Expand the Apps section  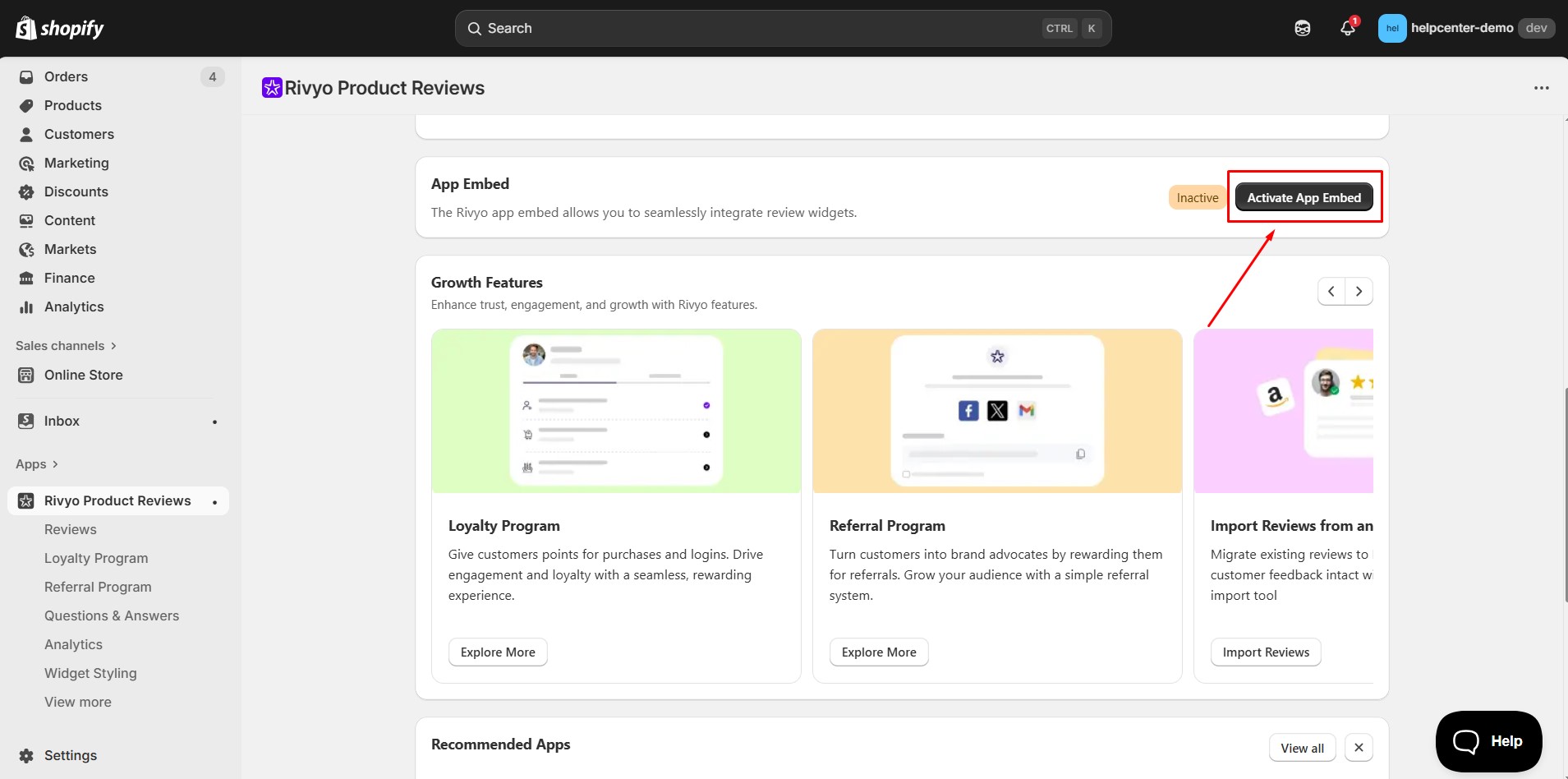54,463
